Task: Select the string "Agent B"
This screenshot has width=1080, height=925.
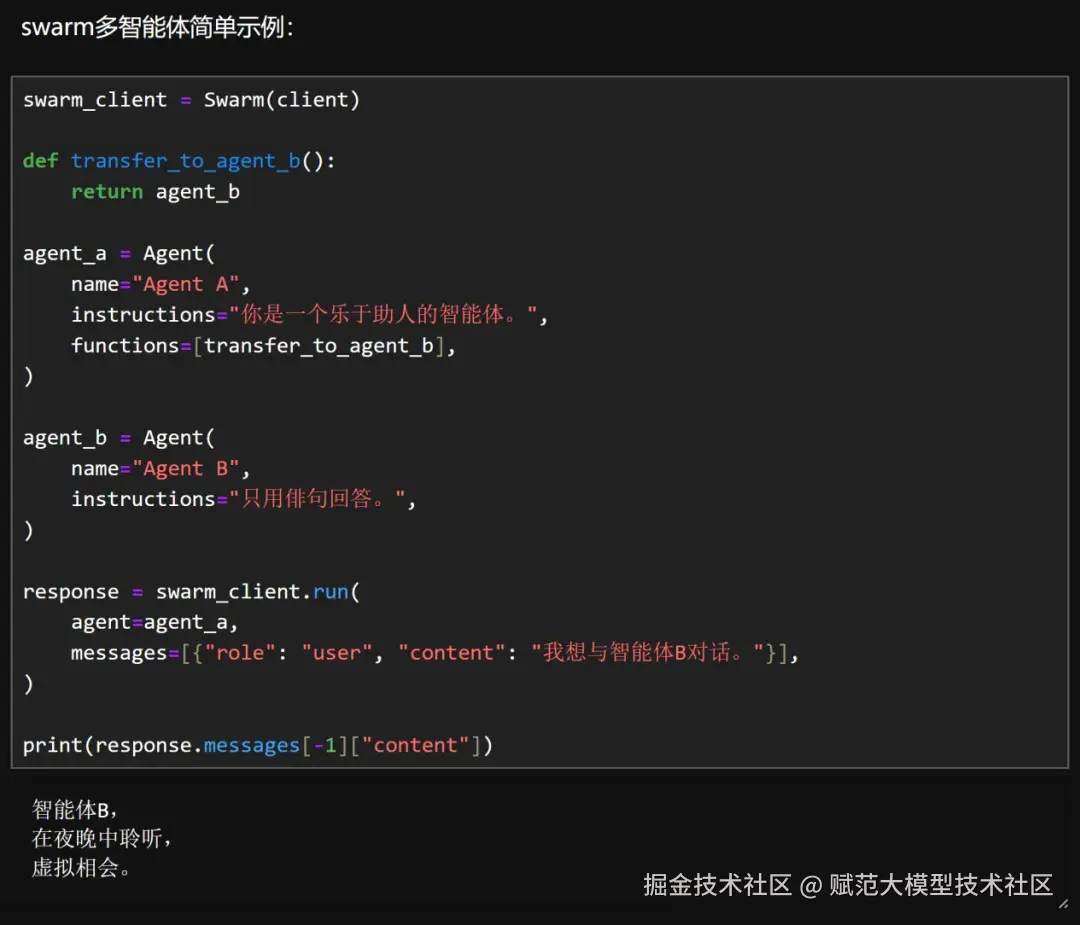Action: click(x=190, y=468)
